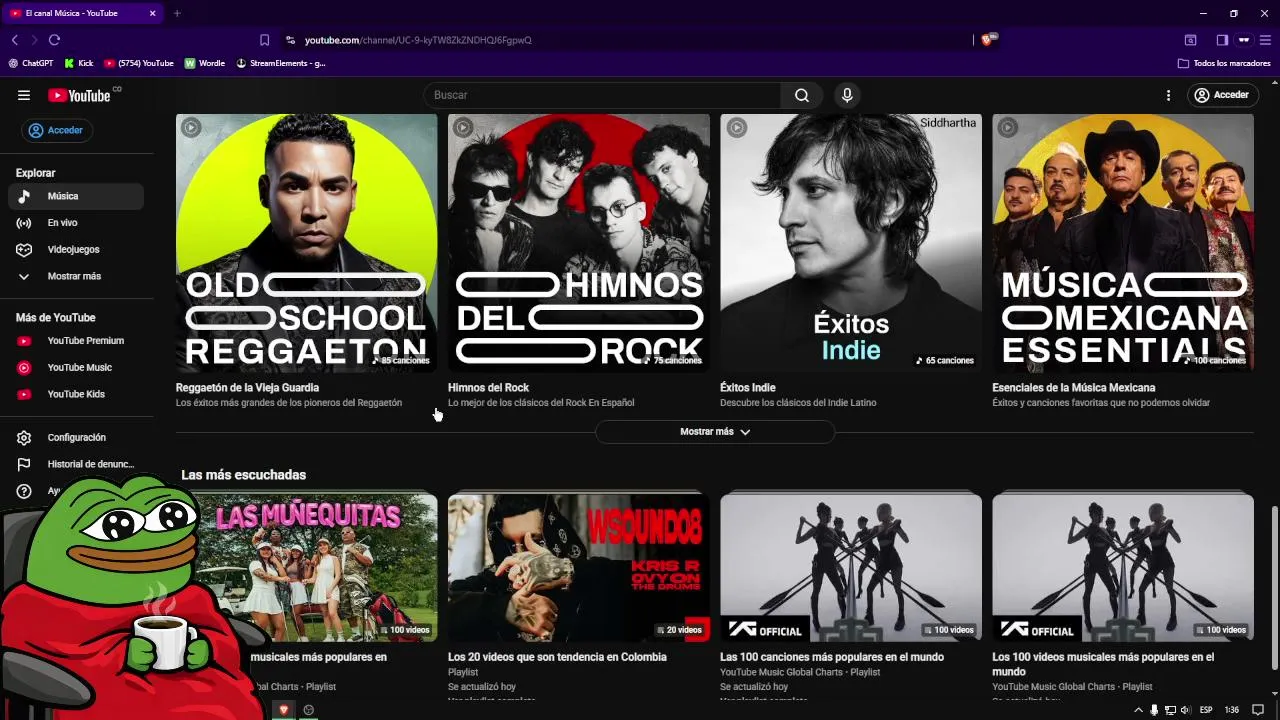Select Videojuegos in the sidebar
Viewport: 1280px width, 720px height.
click(x=73, y=249)
